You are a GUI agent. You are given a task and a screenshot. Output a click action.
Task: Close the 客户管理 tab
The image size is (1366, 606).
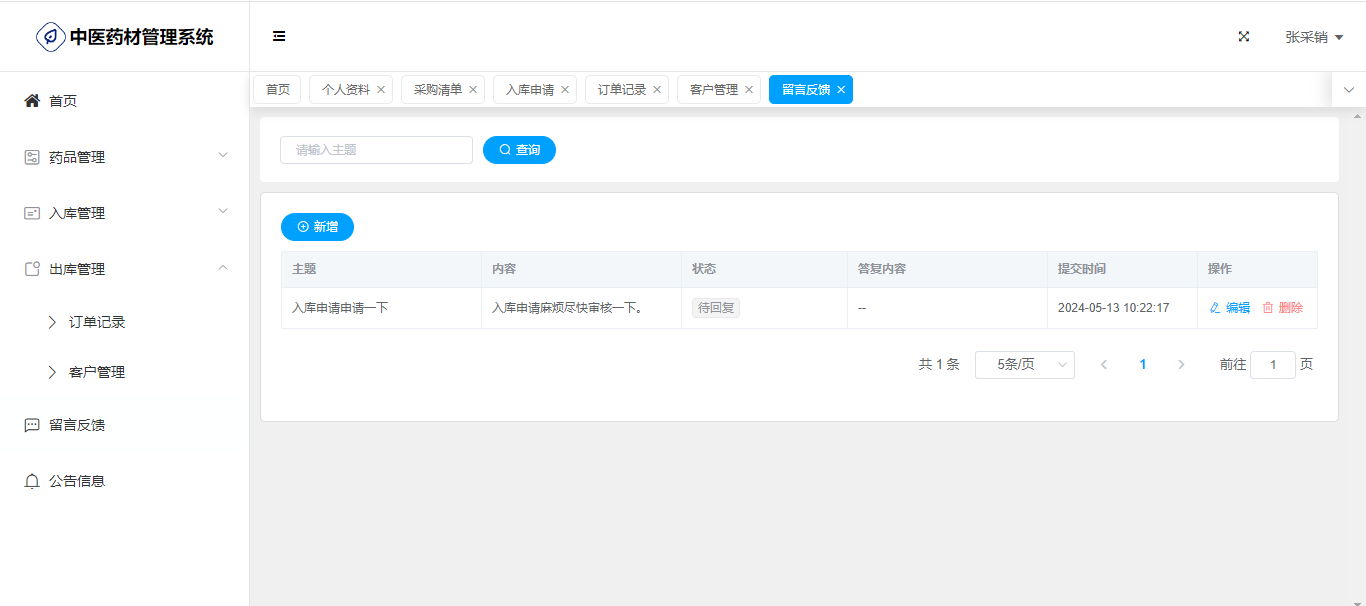click(x=749, y=90)
